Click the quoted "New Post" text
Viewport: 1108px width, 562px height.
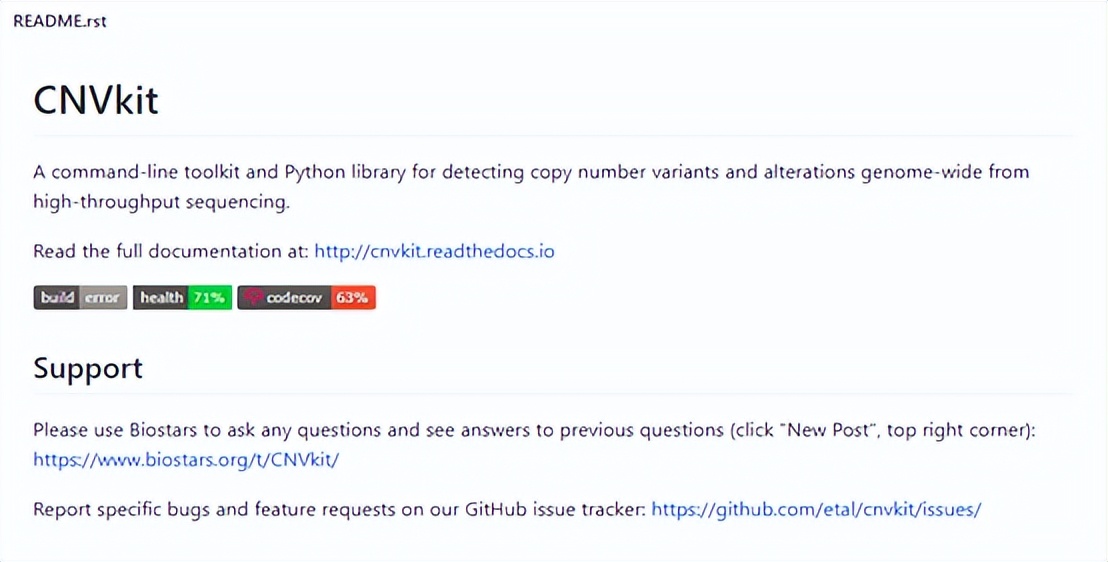820,430
